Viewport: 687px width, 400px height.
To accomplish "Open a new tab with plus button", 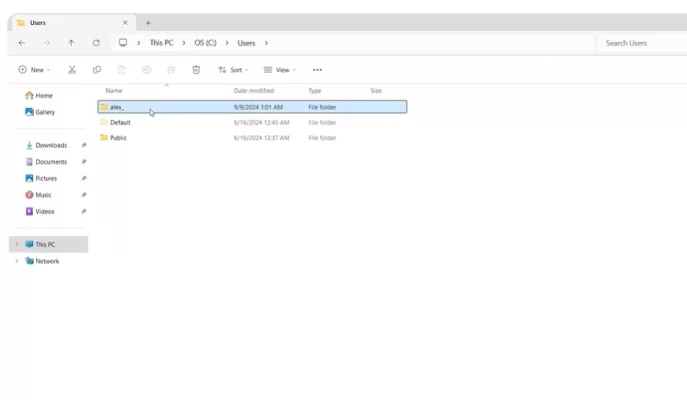I will coord(148,22).
